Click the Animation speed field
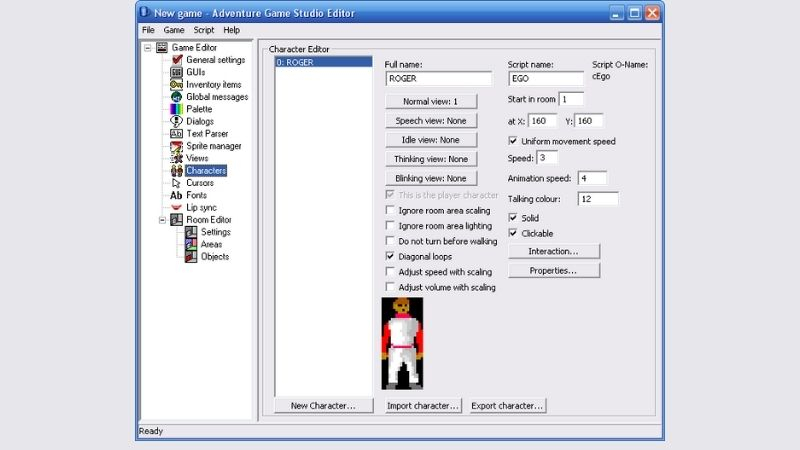This screenshot has width=800, height=450. point(592,178)
